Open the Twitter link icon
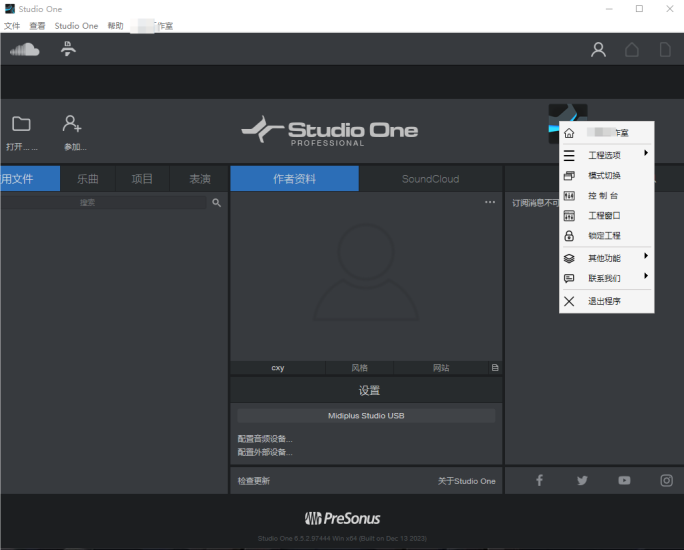The image size is (684, 550). tap(582, 480)
